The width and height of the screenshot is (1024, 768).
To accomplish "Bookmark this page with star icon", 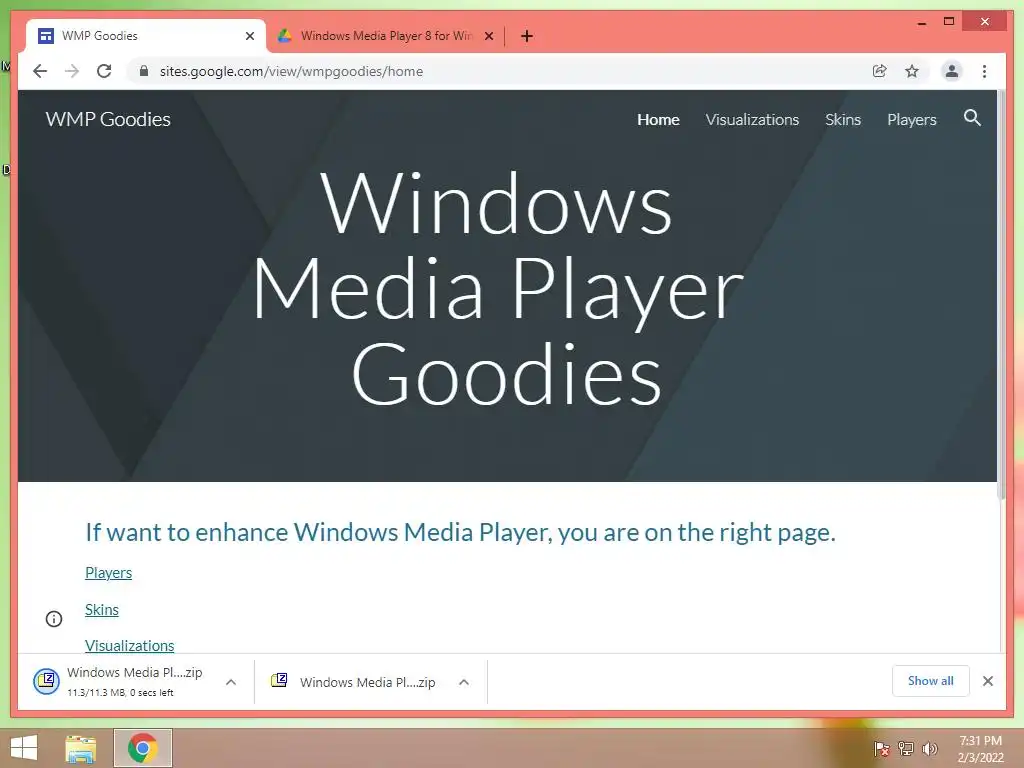I will [x=912, y=71].
